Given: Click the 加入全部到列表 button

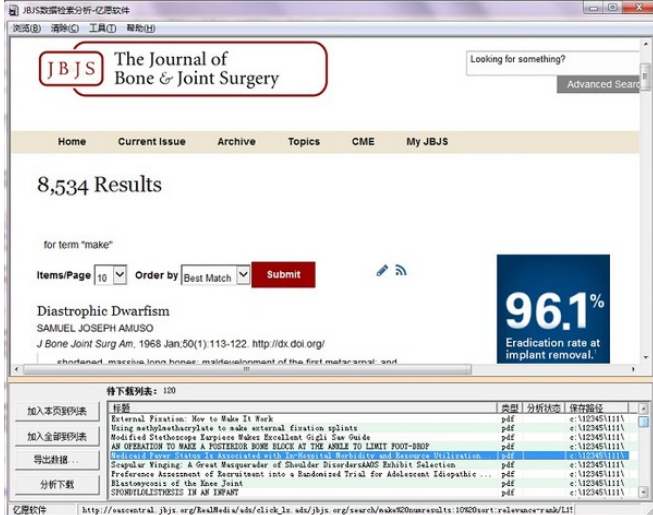Looking at the screenshot, I should tap(57, 436).
